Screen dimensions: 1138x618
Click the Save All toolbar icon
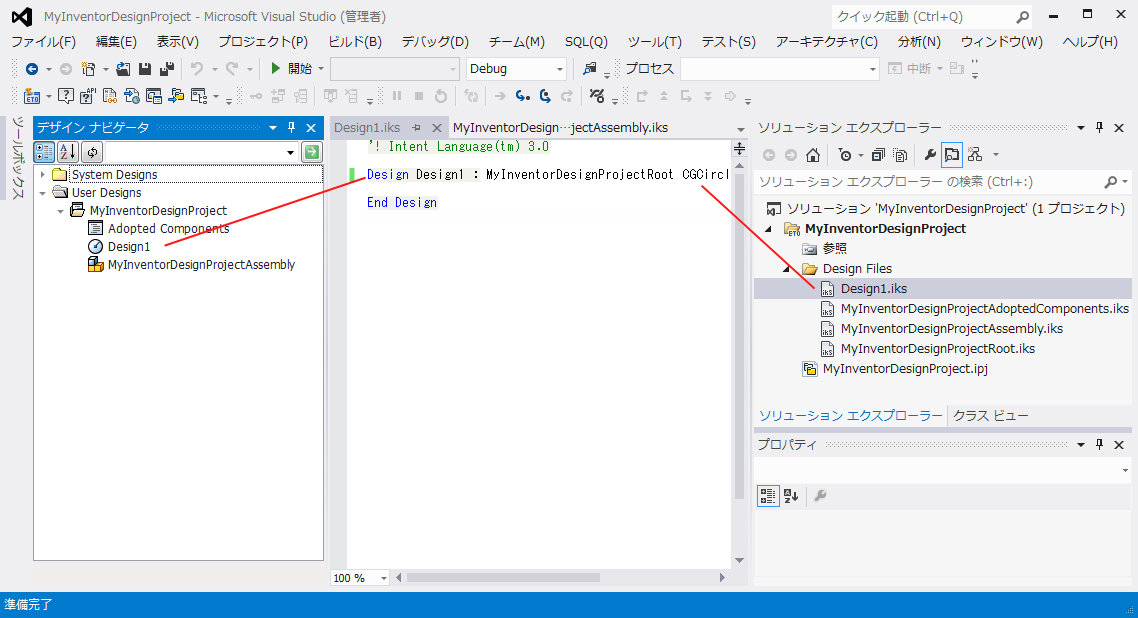pos(166,69)
